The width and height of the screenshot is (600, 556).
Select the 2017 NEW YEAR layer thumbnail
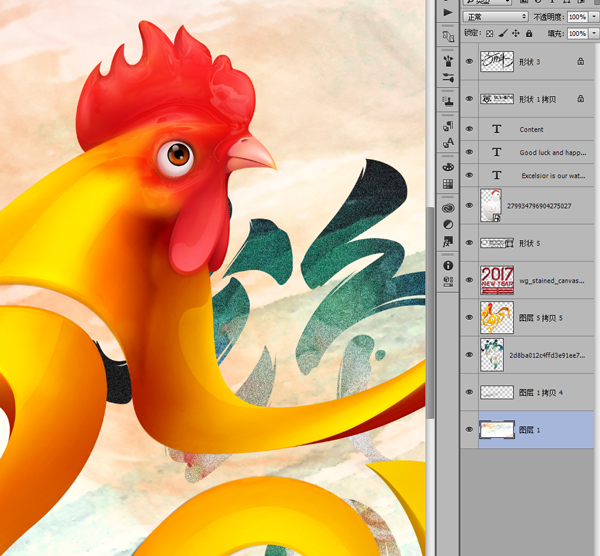pyautogui.click(x=497, y=280)
